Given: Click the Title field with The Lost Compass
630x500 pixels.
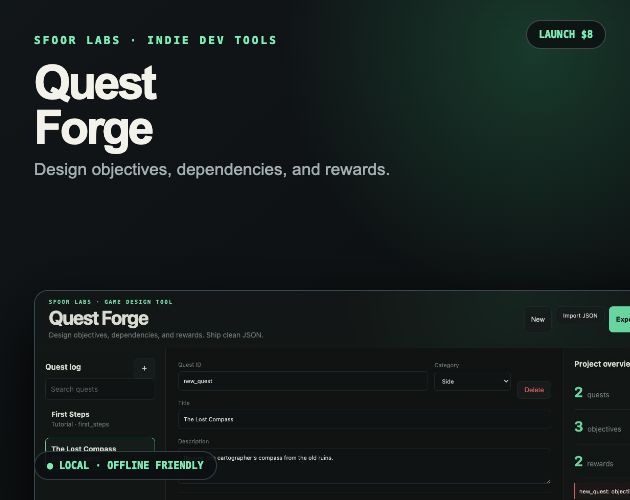Looking at the screenshot, I should (x=364, y=419).
